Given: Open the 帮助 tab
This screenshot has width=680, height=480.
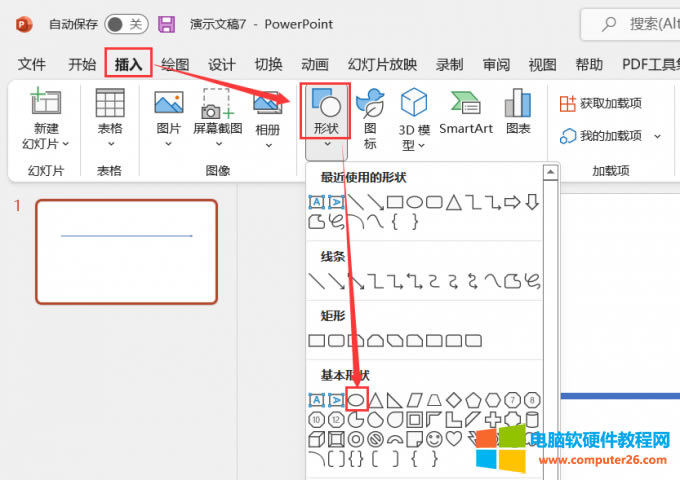Looking at the screenshot, I should tap(589, 64).
